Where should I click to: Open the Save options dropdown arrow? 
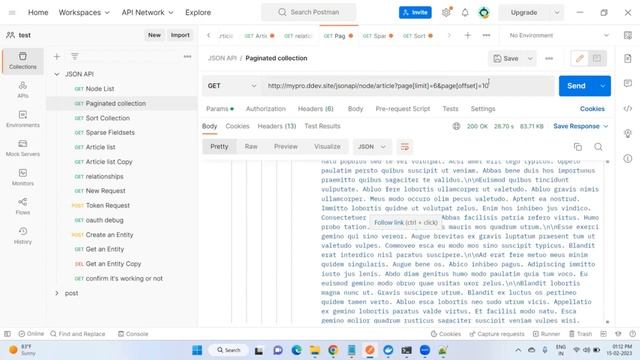[x=530, y=59]
